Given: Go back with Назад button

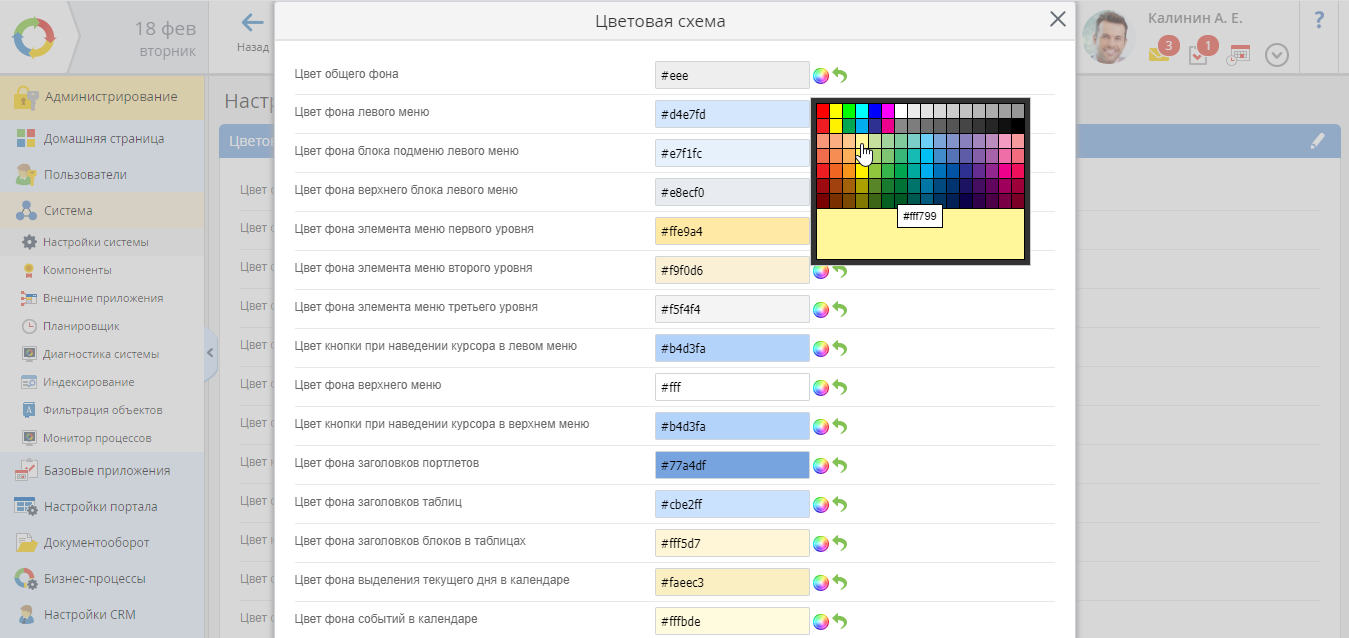Looking at the screenshot, I should tap(252, 32).
